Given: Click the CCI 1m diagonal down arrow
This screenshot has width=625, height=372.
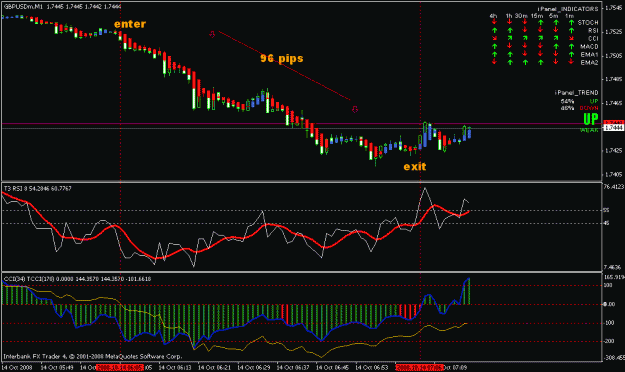Looking at the screenshot, I should 571,38.
